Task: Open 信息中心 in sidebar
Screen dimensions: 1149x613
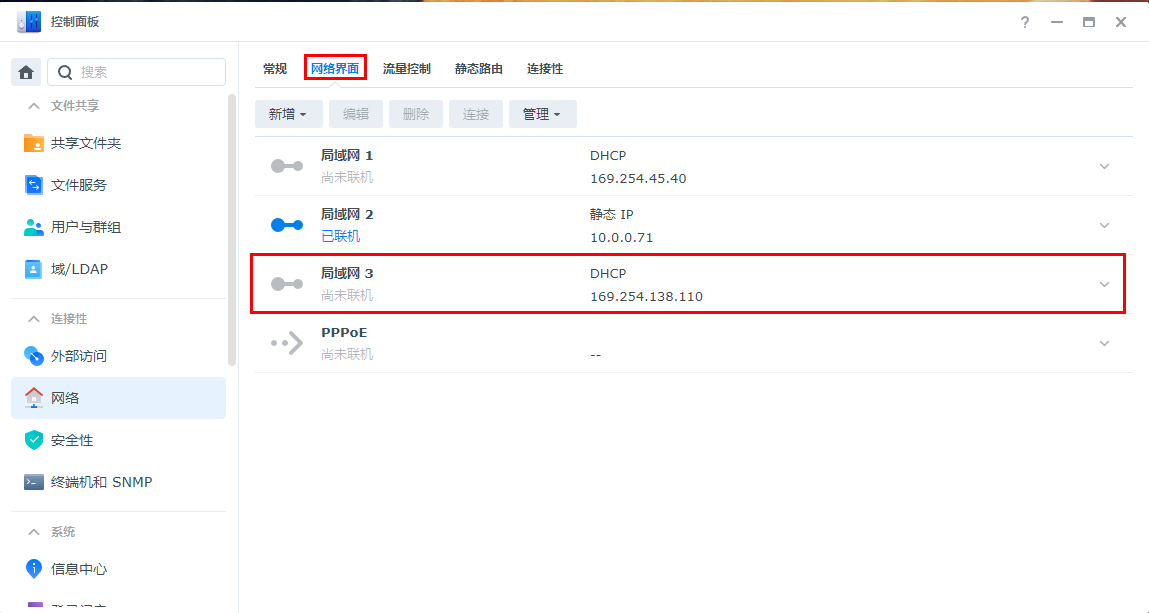Action: pos(78,569)
